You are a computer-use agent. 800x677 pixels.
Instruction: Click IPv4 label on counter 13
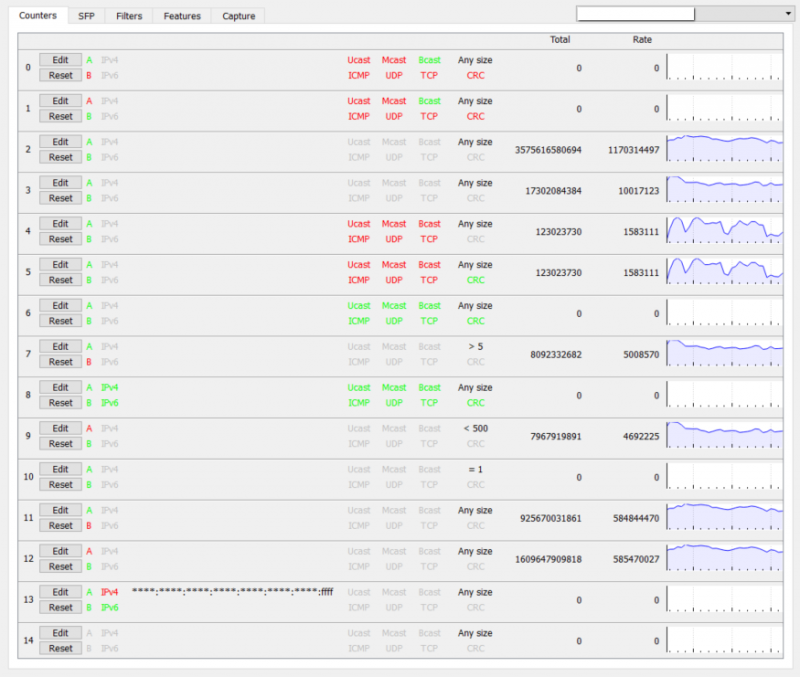coord(110,592)
